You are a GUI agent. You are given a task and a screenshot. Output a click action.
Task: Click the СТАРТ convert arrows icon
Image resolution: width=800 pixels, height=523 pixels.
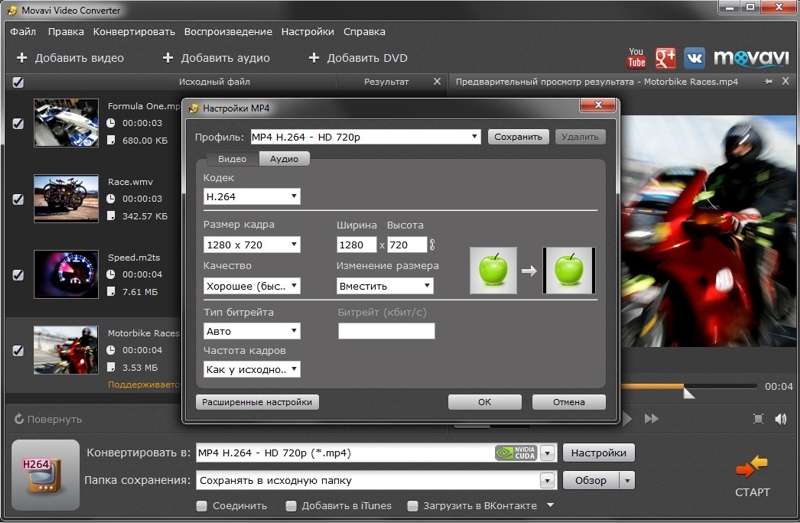pos(752,466)
